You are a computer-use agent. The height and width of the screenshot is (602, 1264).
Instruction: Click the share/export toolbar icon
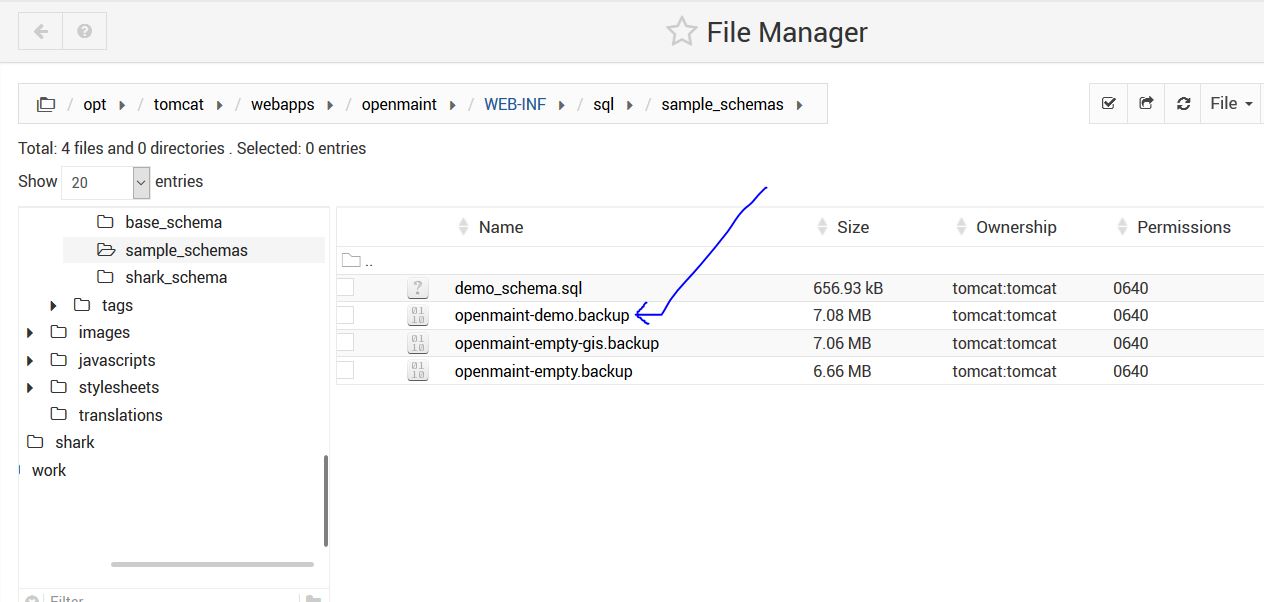click(x=1146, y=103)
